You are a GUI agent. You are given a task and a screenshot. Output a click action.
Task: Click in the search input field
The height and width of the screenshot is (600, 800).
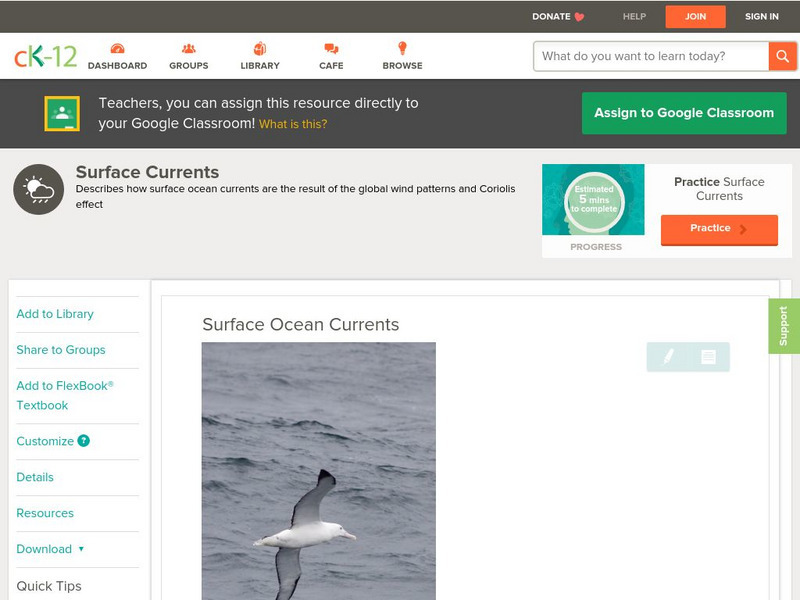point(651,56)
